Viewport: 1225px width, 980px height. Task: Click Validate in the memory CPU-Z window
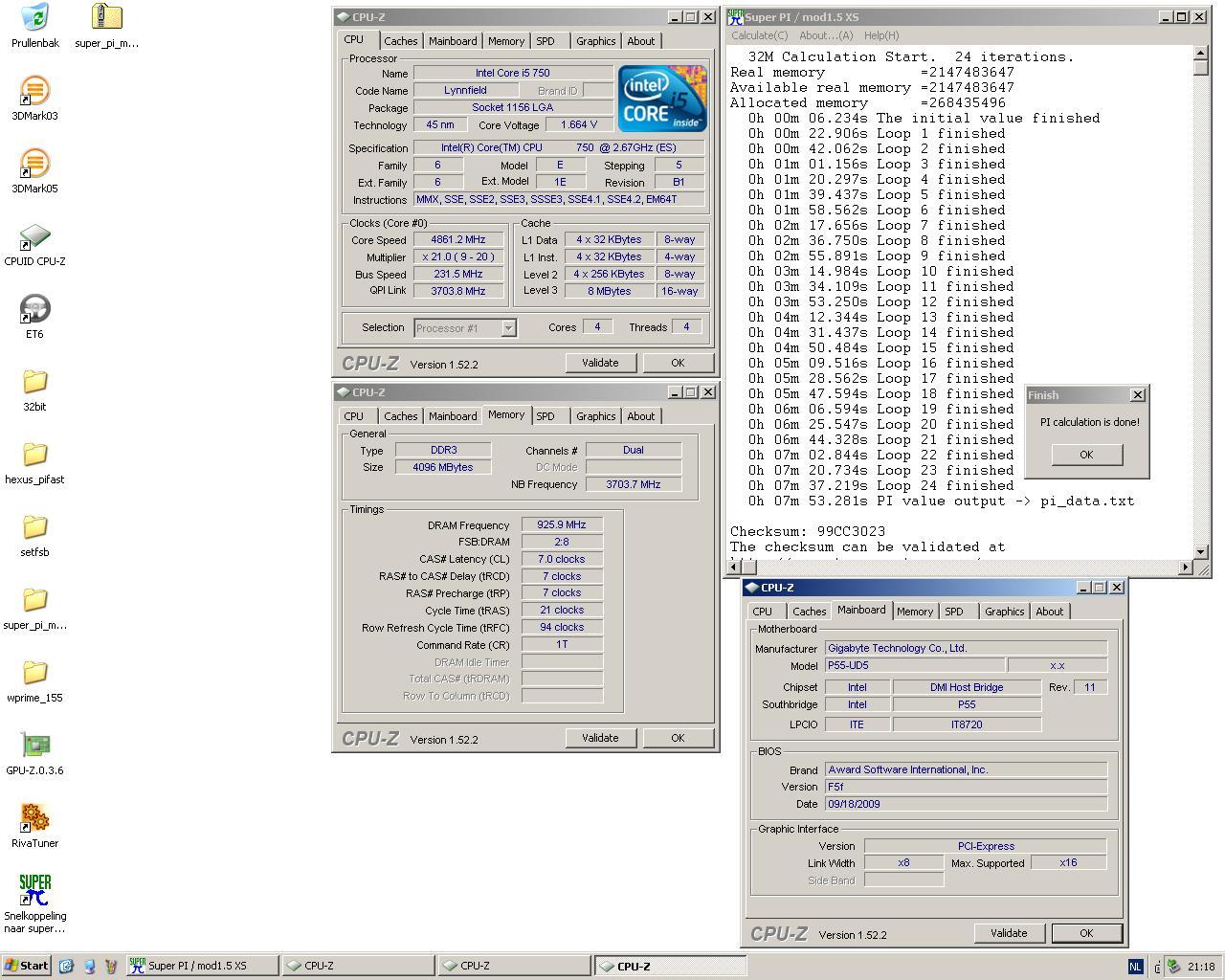pos(600,738)
